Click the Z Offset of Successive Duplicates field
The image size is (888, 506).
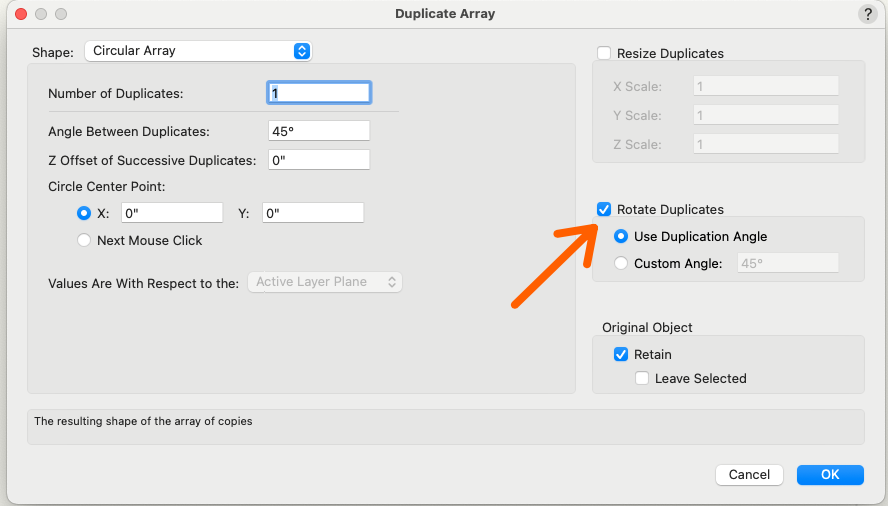(x=319, y=160)
